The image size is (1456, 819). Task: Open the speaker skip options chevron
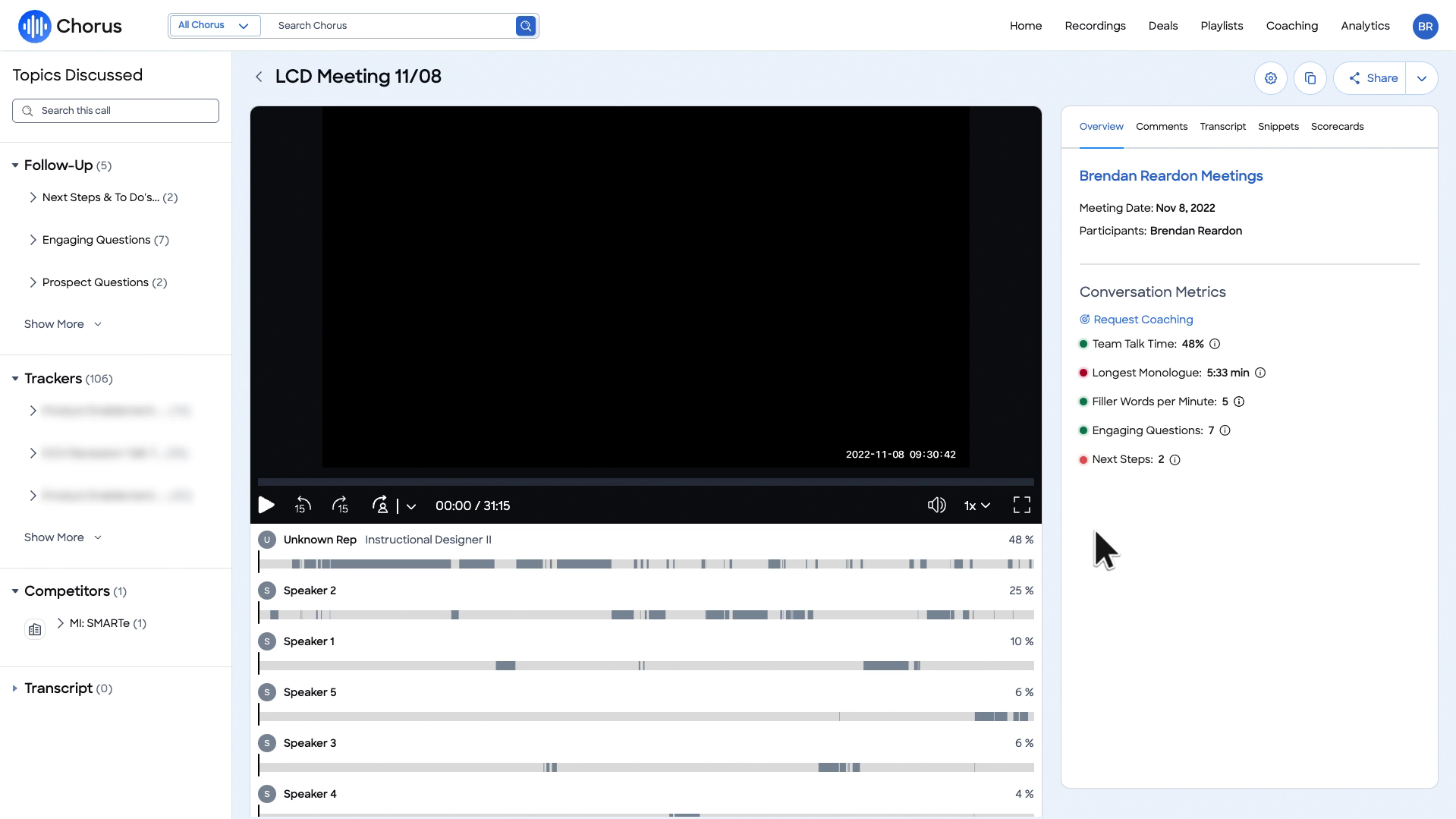pyautogui.click(x=410, y=506)
